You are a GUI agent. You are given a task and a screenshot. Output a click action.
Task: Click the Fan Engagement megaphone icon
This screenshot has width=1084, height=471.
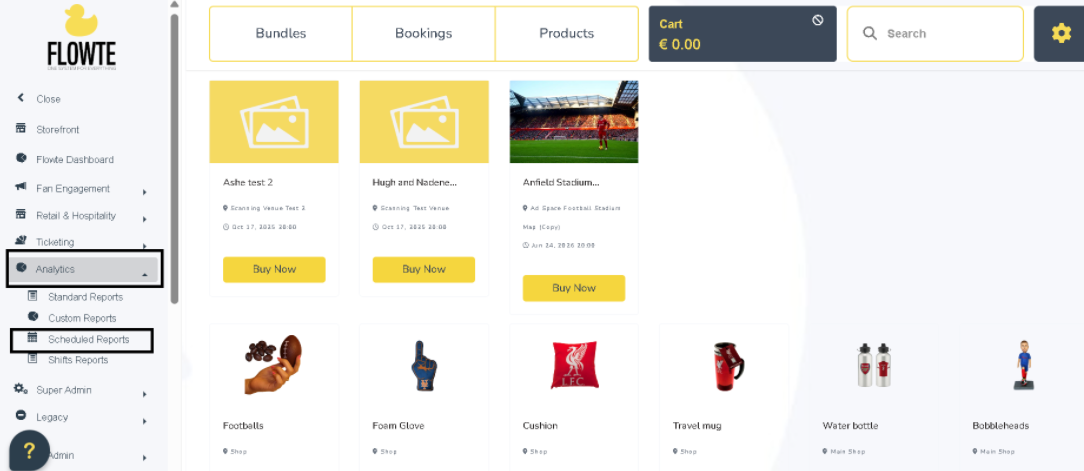[21, 188]
